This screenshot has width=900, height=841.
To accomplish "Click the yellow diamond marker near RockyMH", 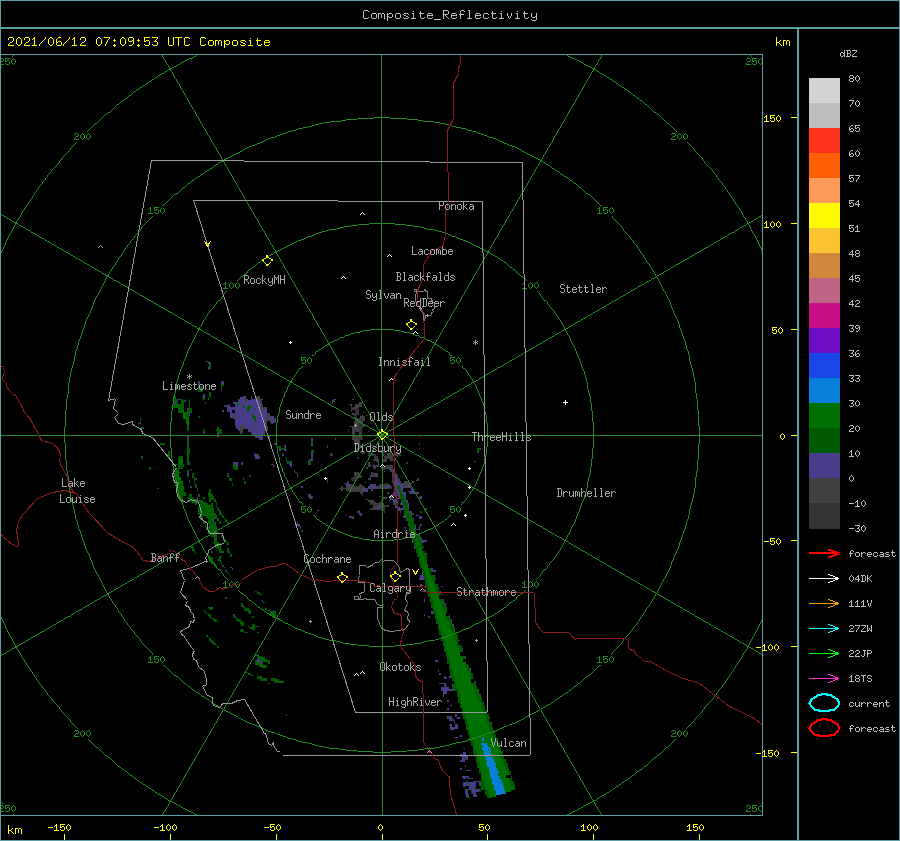I will click(x=267, y=261).
